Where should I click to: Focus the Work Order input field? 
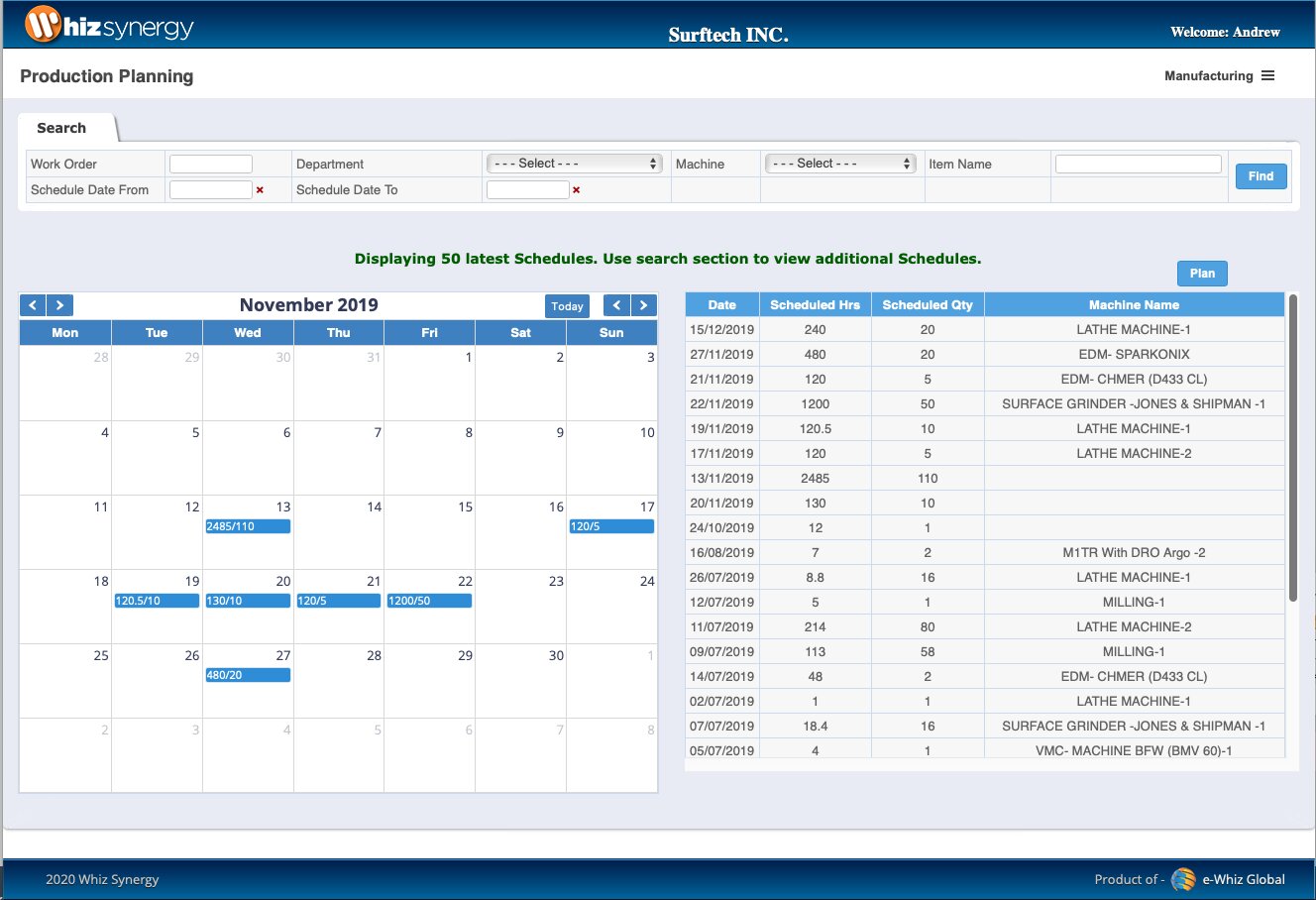pos(211,164)
